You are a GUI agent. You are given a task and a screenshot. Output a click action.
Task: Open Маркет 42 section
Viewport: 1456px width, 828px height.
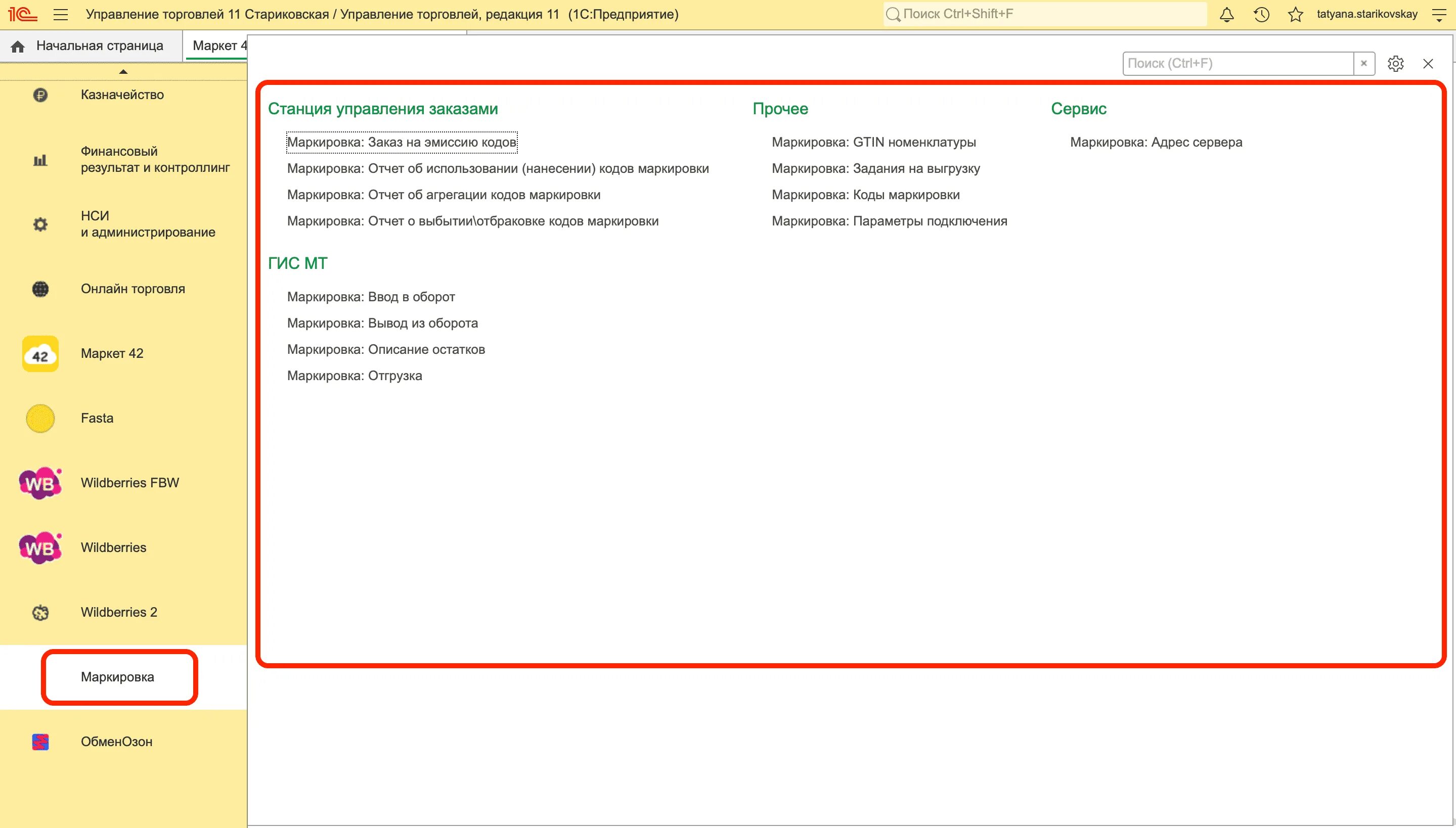click(x=112, y=354)
